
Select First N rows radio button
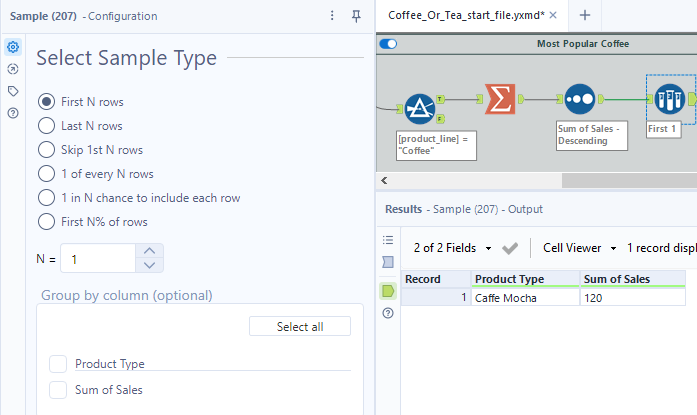tap(46, 102)
